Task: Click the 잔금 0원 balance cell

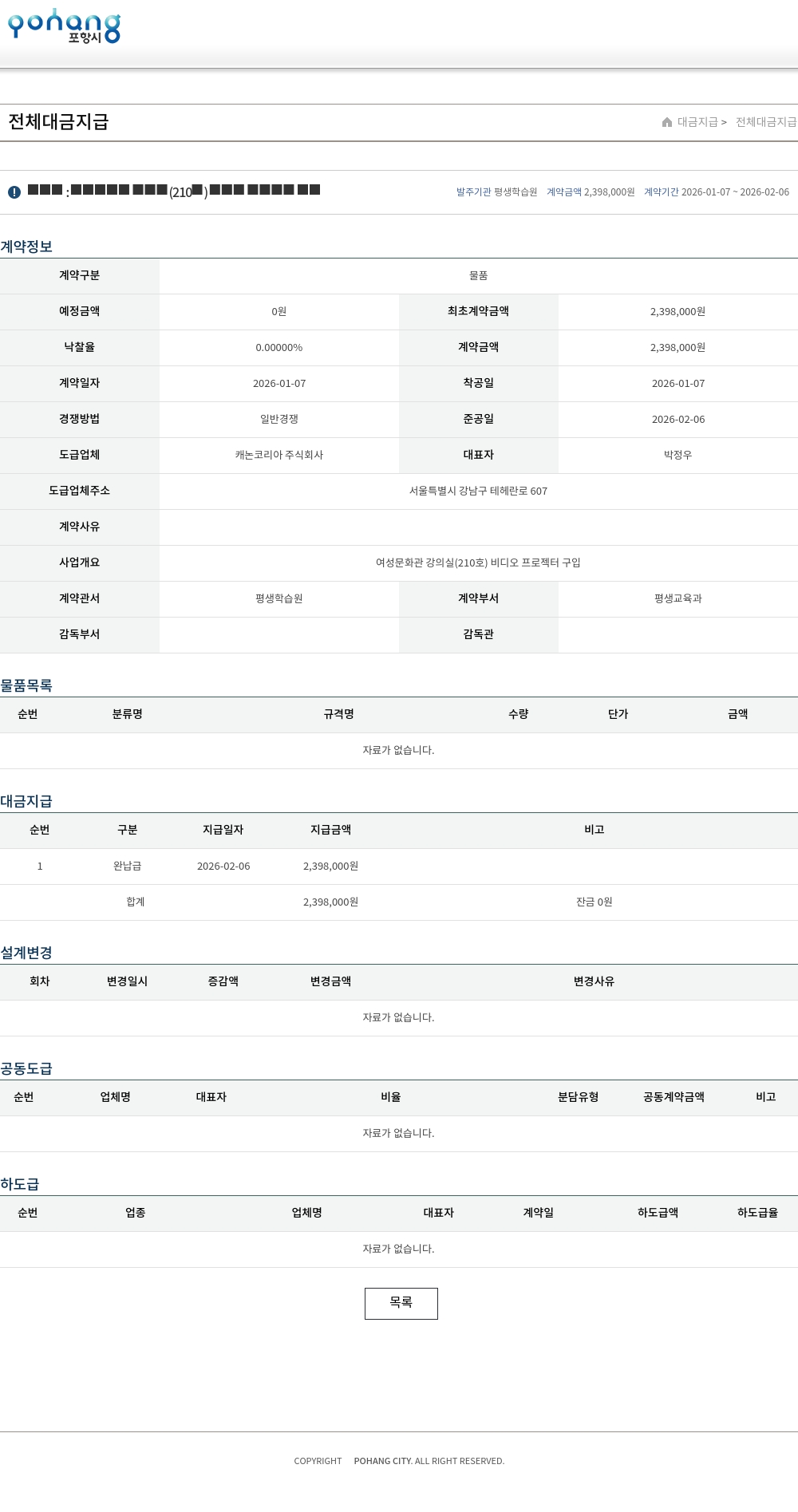Action: tap(594, 902)
